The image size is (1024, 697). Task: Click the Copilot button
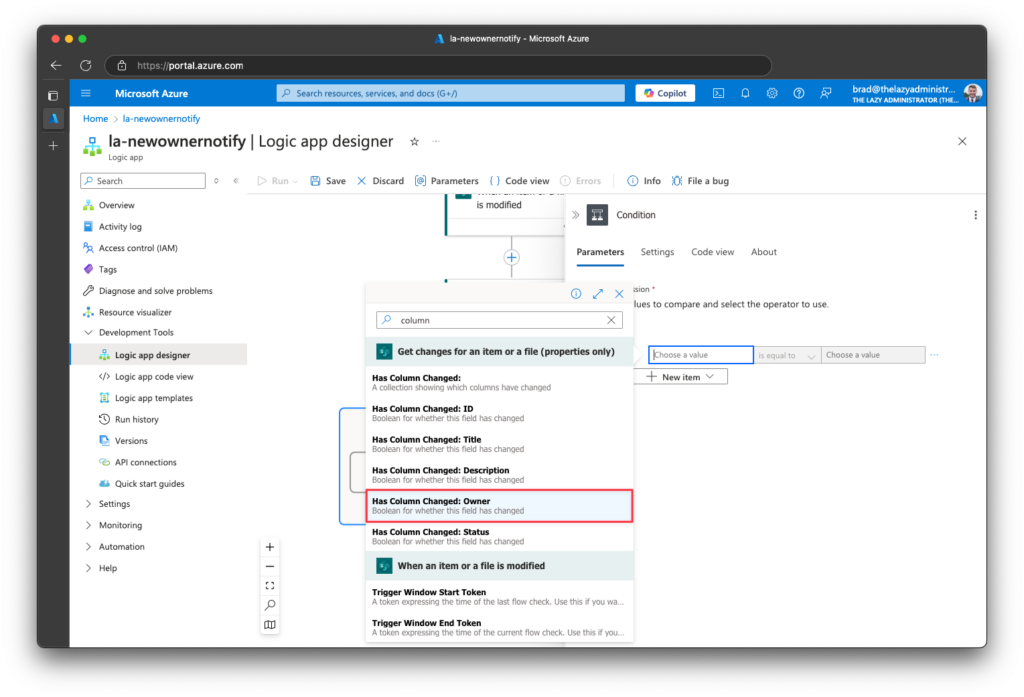(x=665, y=93)
